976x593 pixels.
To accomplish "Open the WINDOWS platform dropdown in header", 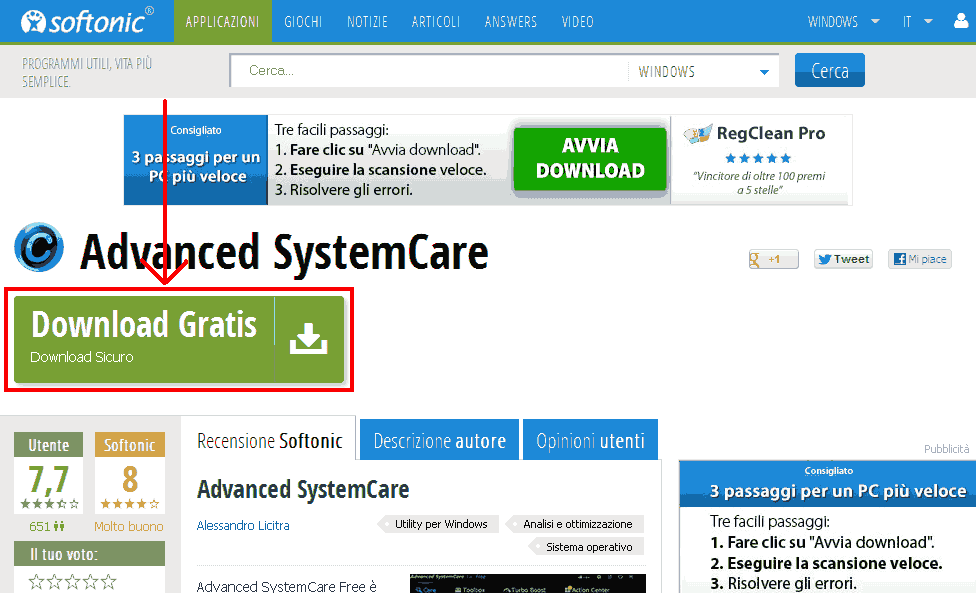I will [x=843, y=22].
